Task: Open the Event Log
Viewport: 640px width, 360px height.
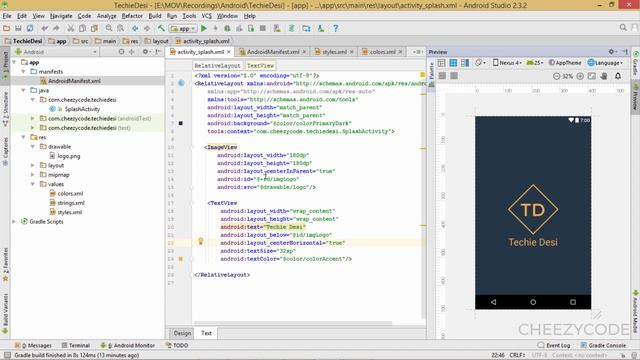Action: pyautogui.click(x=554, y=345)
